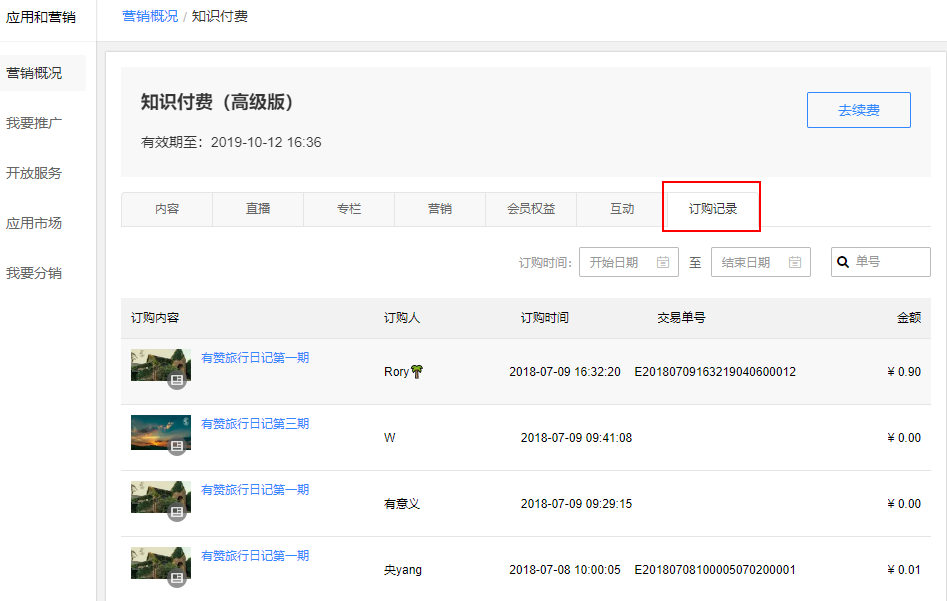
Task: Click the 去续费 button
Action: point(859,110)
